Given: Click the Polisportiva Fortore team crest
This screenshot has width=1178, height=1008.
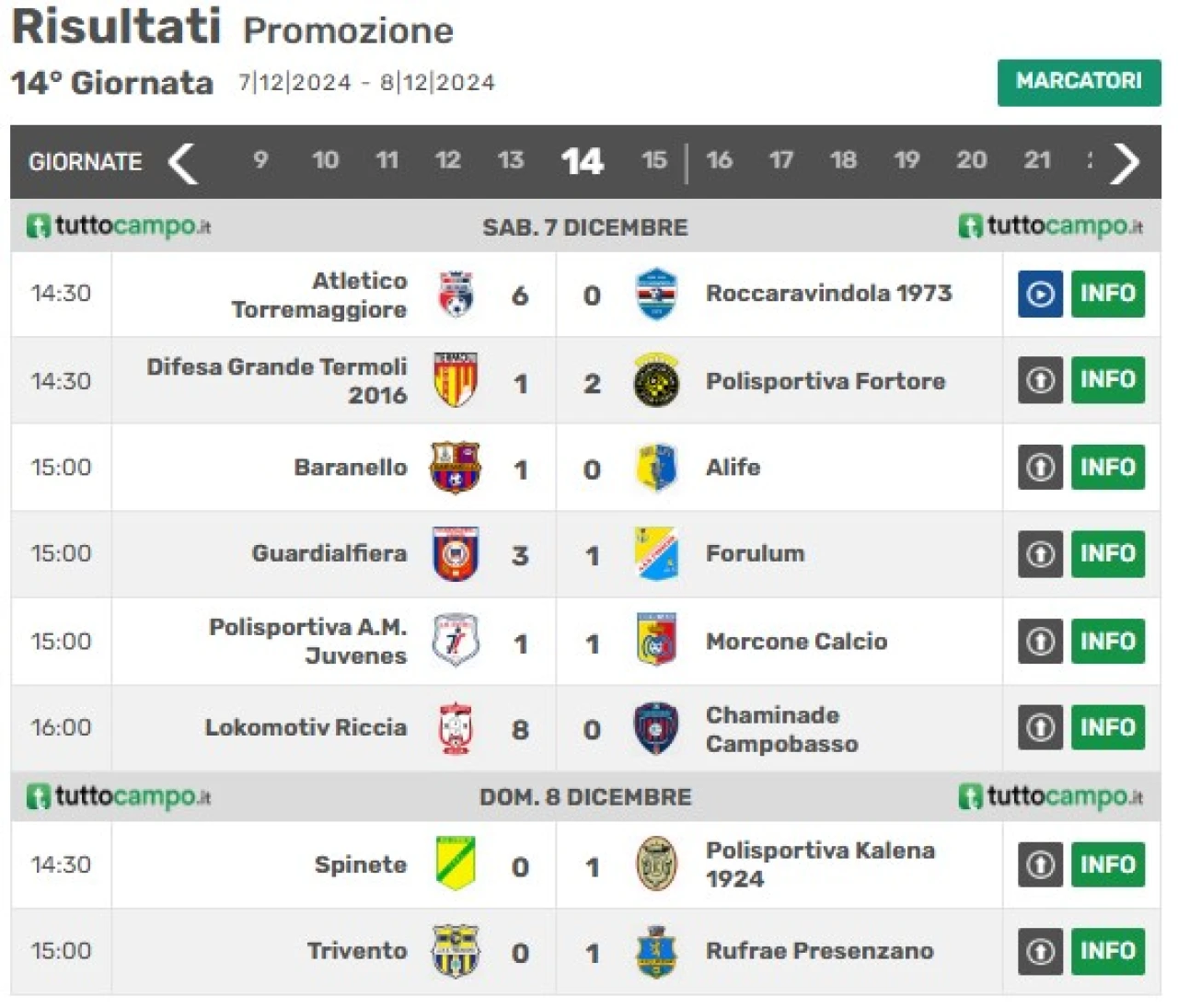Looking at the screenshot, I should click(x=656, y=380).
